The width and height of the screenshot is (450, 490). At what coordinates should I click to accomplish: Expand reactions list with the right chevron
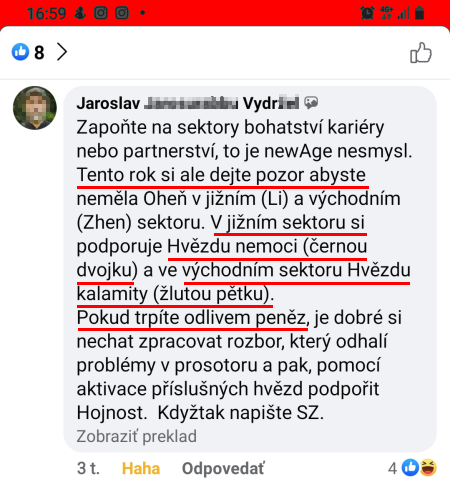pyautogui.click(x=62, y=52)
